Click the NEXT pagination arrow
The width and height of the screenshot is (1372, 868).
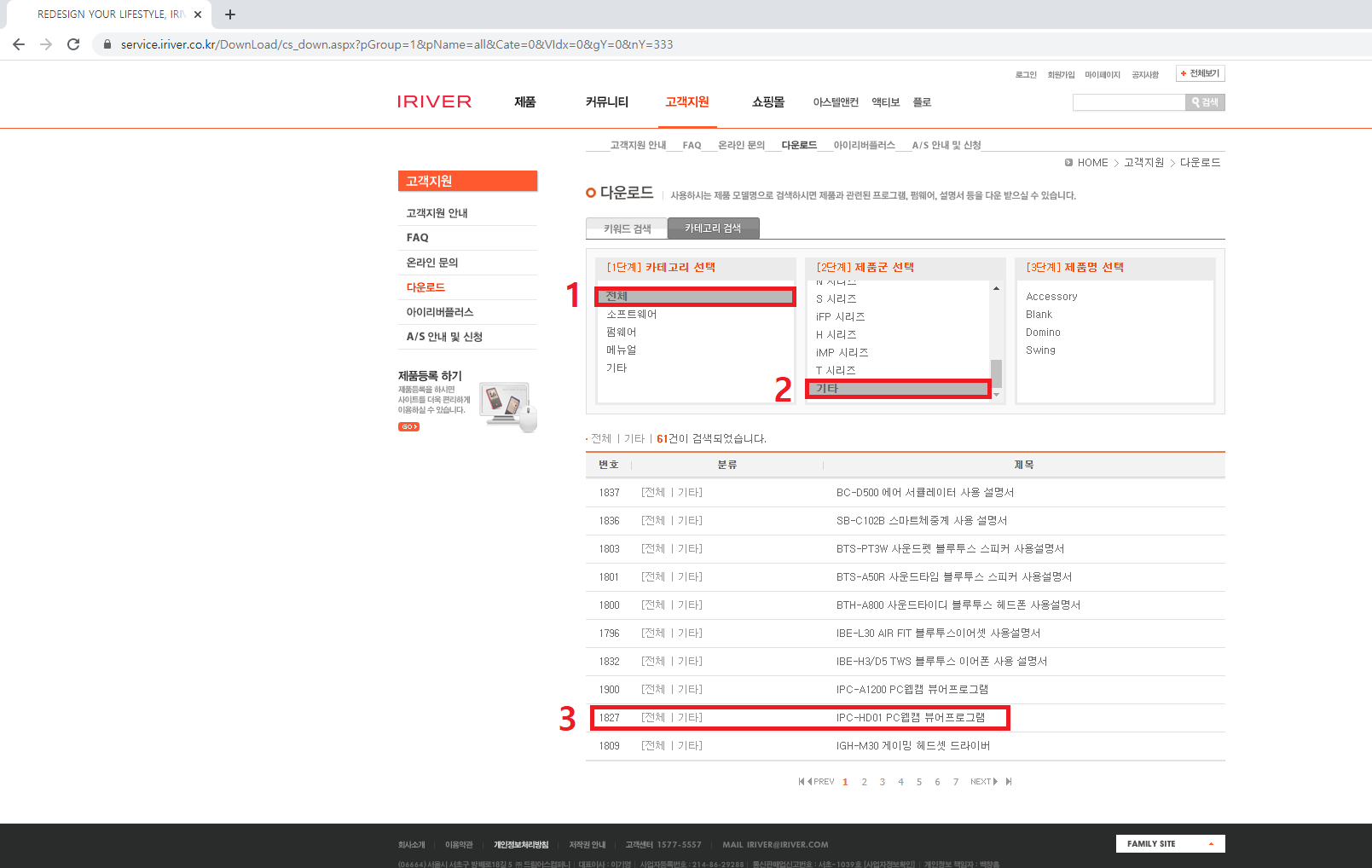pos(984,782)
